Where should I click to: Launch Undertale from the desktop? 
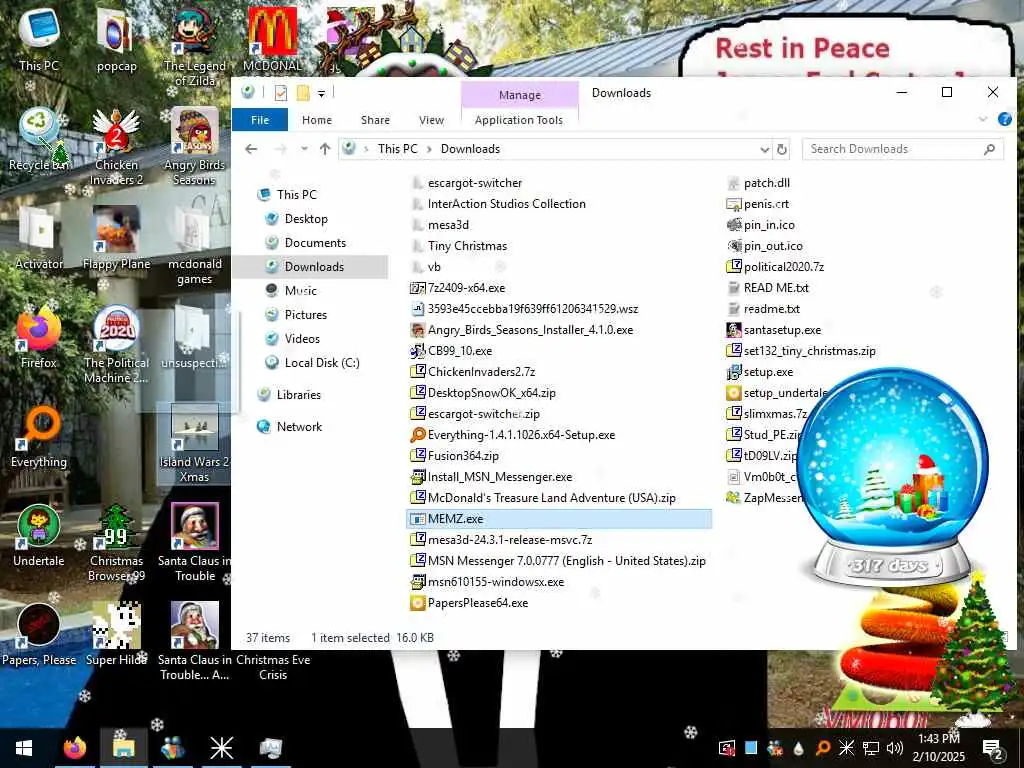39,536
